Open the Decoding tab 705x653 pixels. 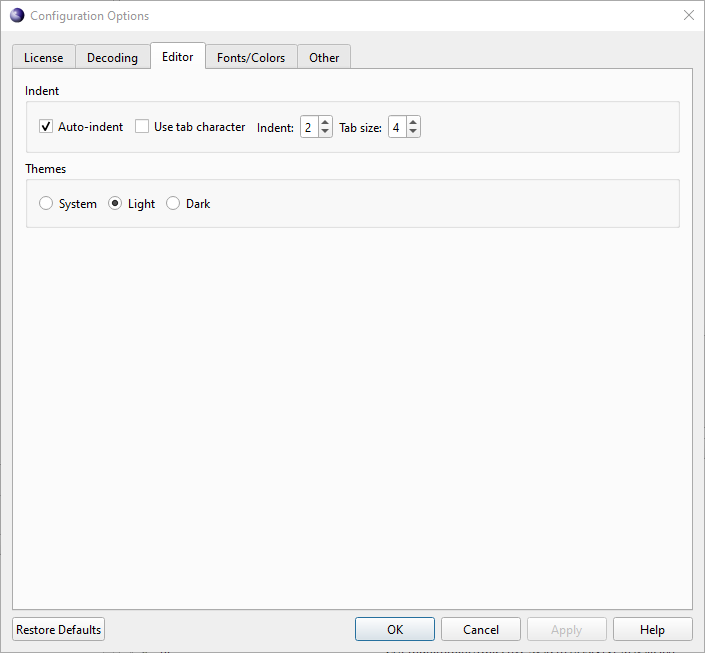[112, 58]
